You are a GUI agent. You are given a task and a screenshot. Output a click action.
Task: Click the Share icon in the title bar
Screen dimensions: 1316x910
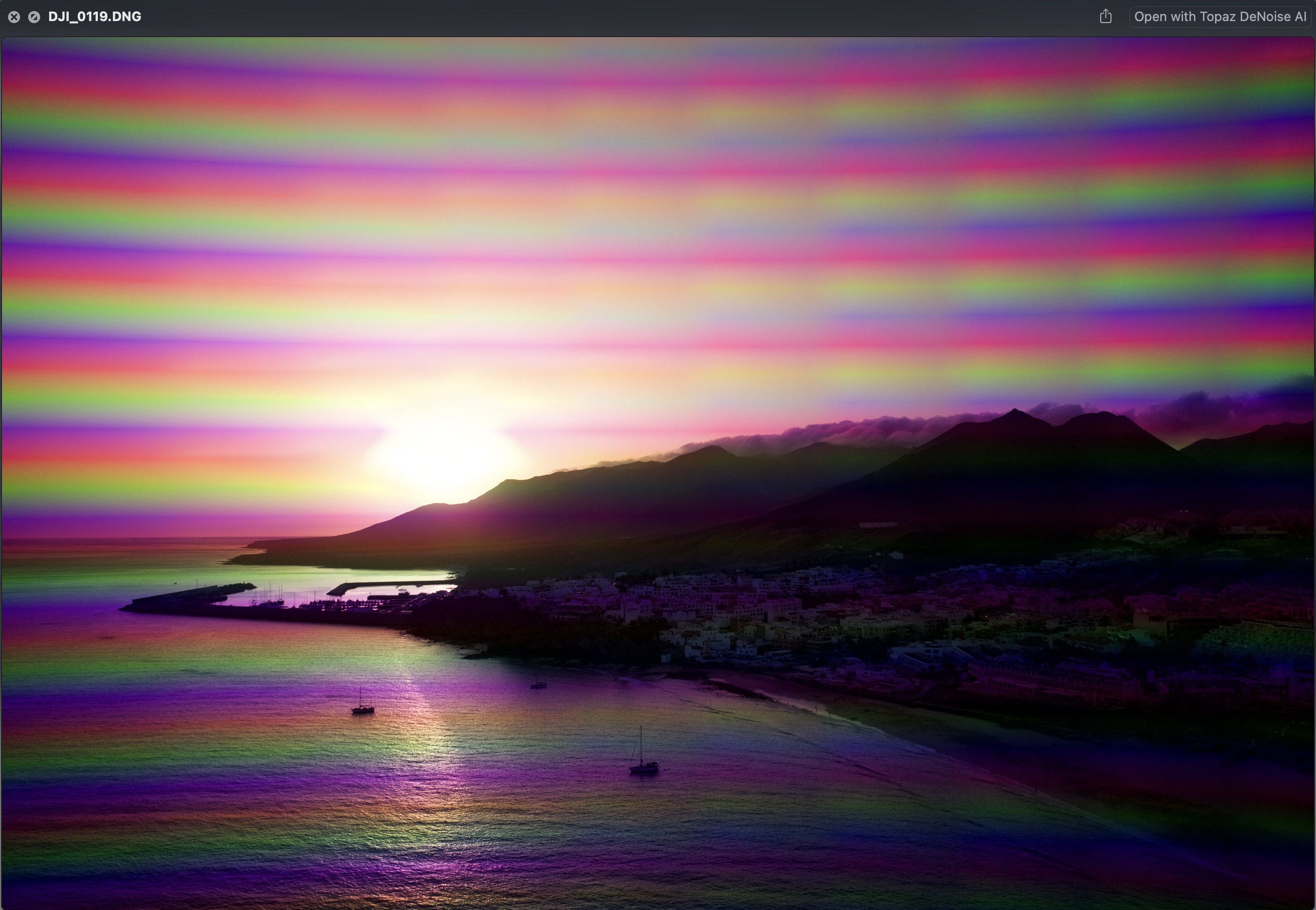(1106, 17)
